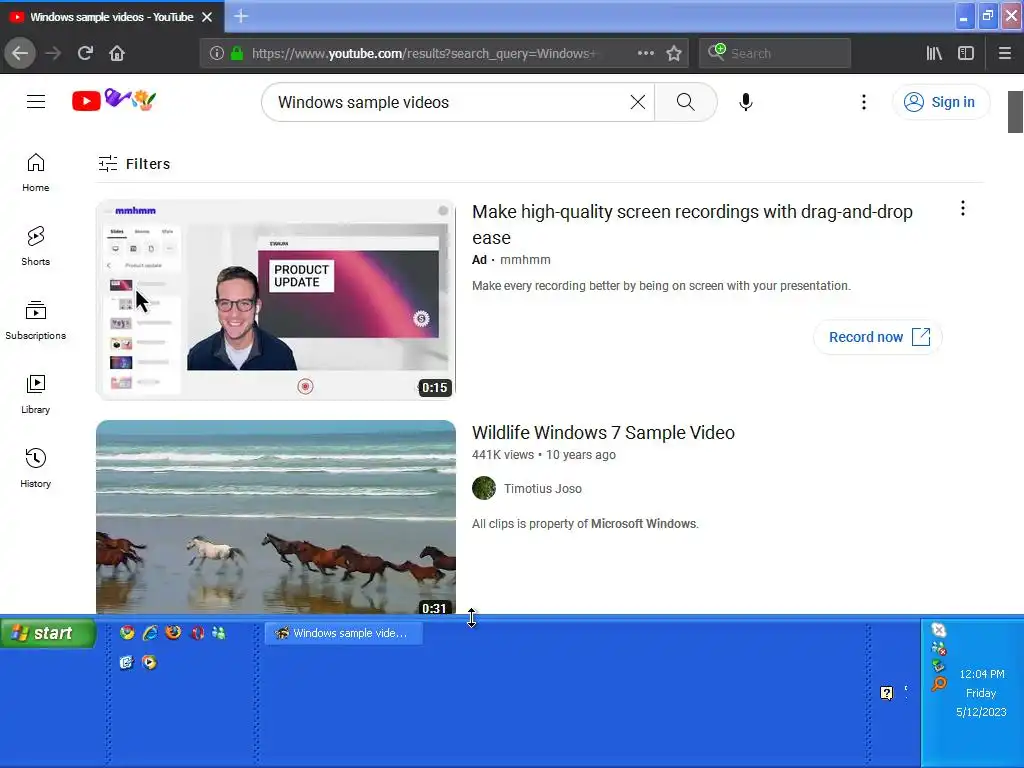Click Timotius Joso channel avatar

[x=484, y=488]
